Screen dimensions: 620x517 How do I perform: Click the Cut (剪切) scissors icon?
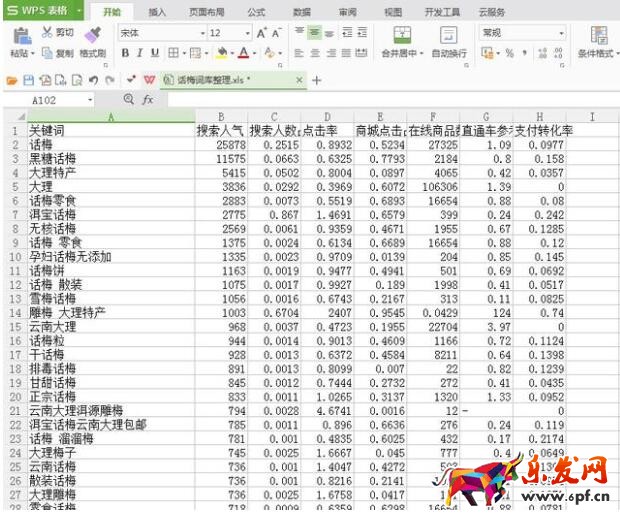click(48, 33)
